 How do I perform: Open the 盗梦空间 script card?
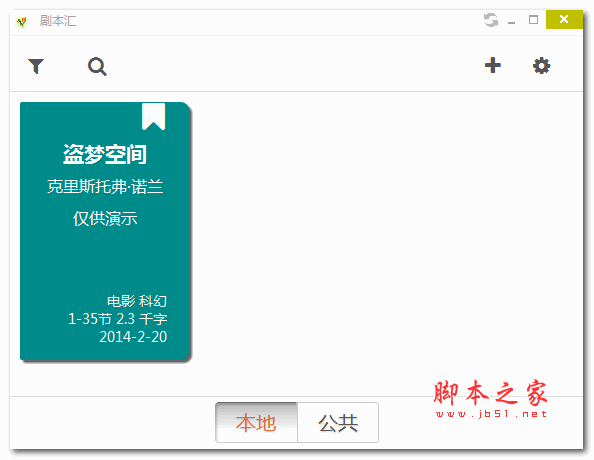point(105,231)
